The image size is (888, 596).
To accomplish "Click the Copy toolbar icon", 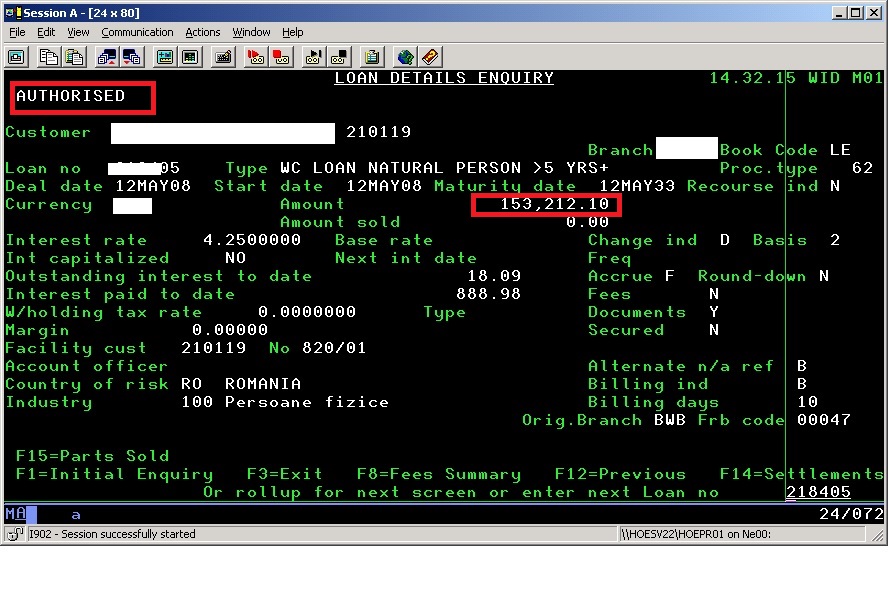I will tap(49, 57).
